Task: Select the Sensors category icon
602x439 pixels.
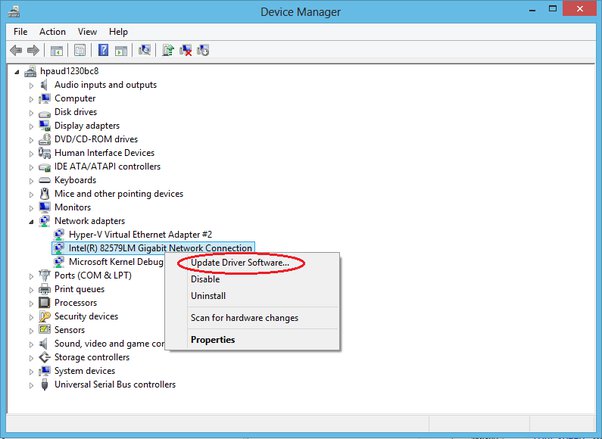Action: click(45, 330)
